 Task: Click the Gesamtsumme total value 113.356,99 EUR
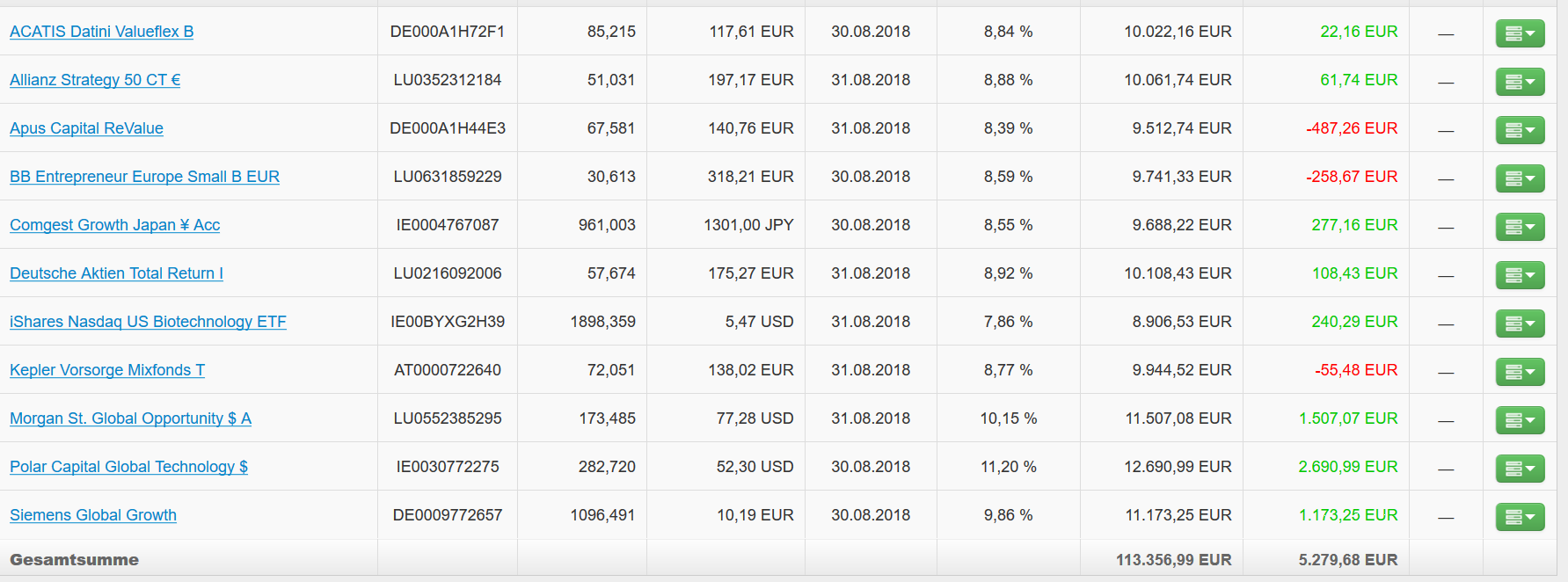[x=1173, y=560]
